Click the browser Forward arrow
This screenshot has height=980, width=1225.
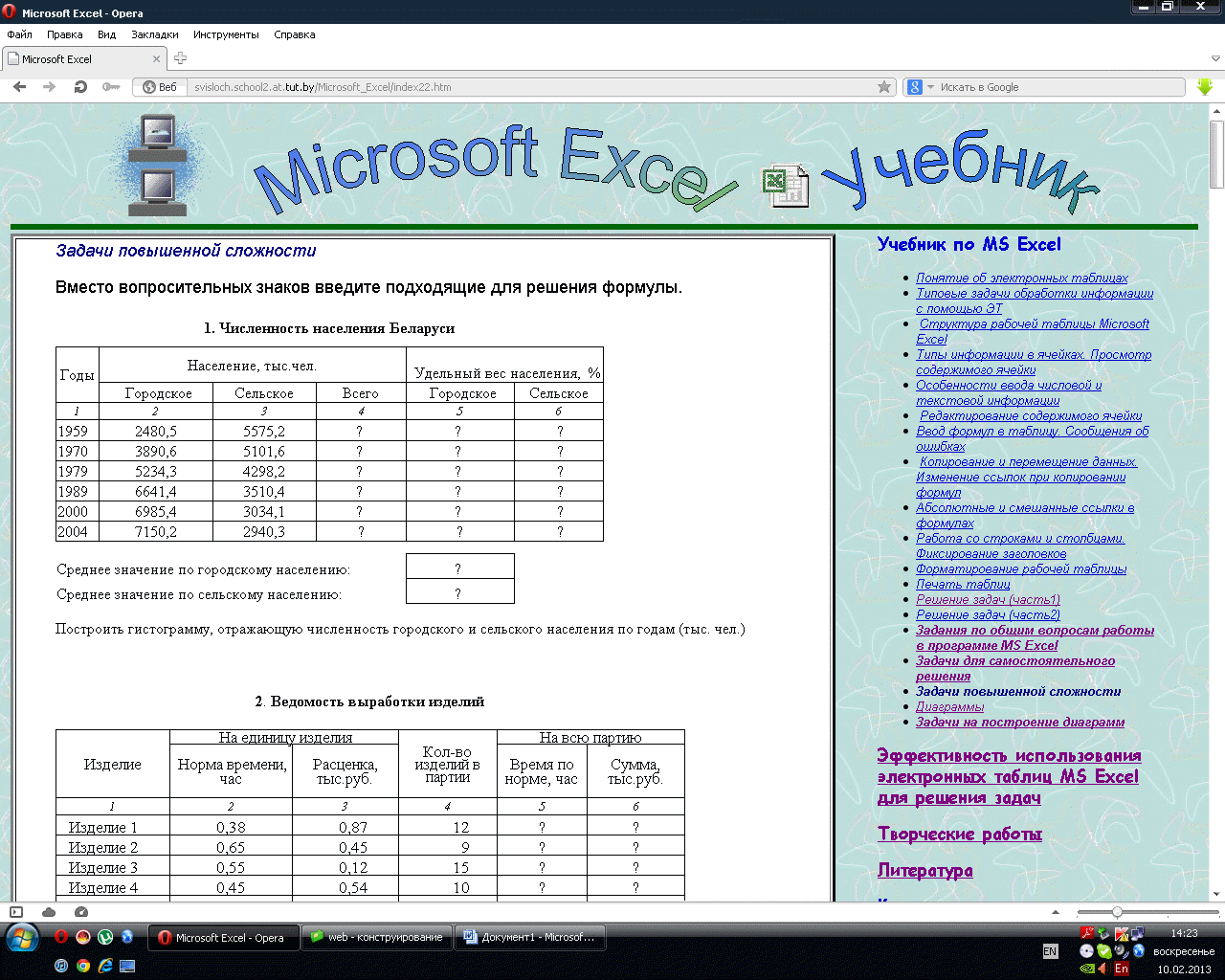pos(50,86)
